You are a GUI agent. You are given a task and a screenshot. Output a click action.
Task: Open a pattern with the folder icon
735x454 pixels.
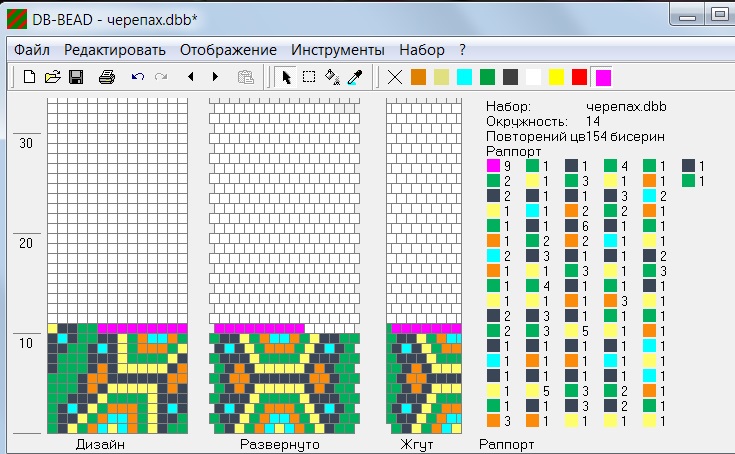tap(52, 77)
